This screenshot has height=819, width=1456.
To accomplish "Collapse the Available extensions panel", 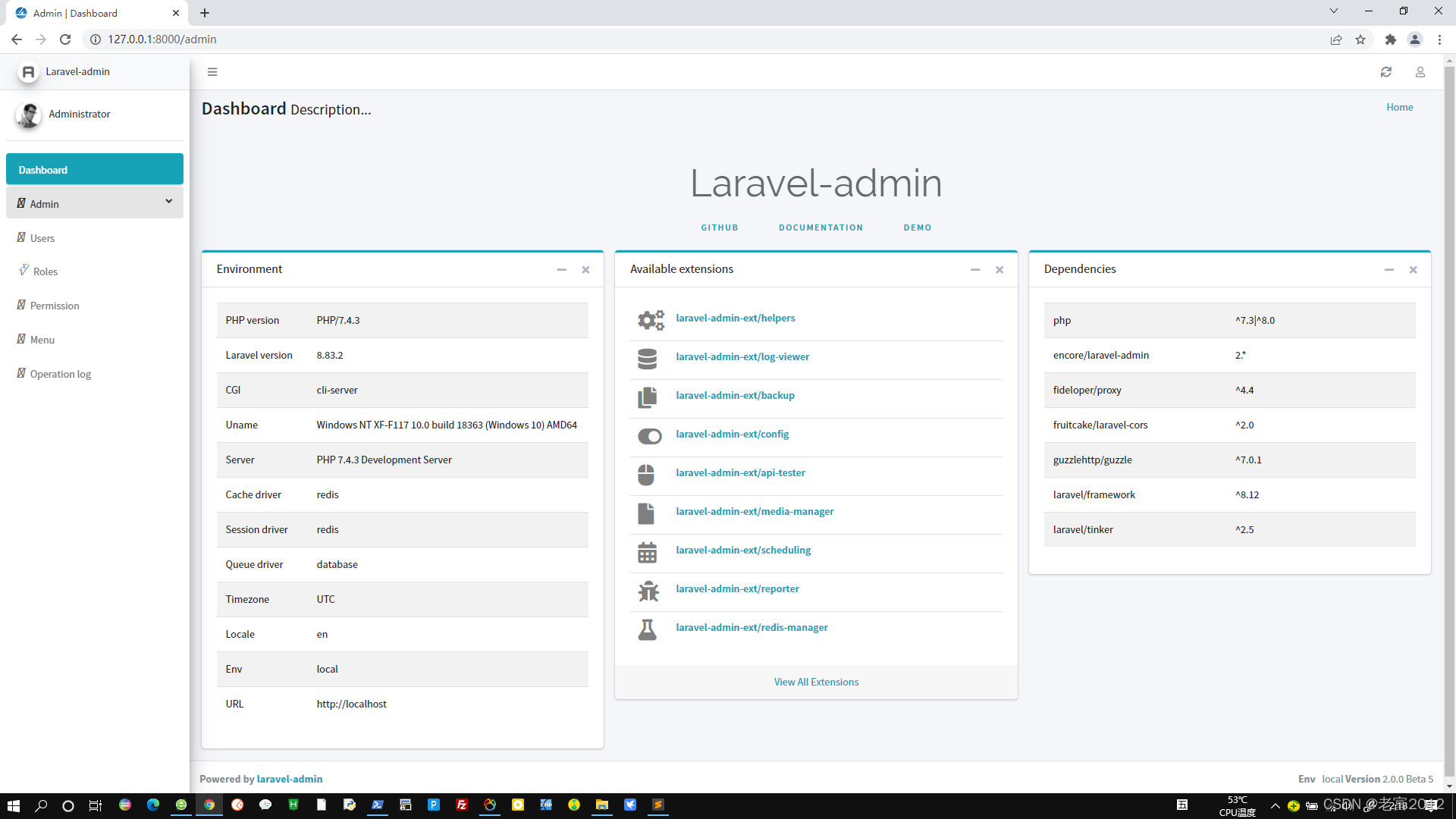I will click(975, 270).
